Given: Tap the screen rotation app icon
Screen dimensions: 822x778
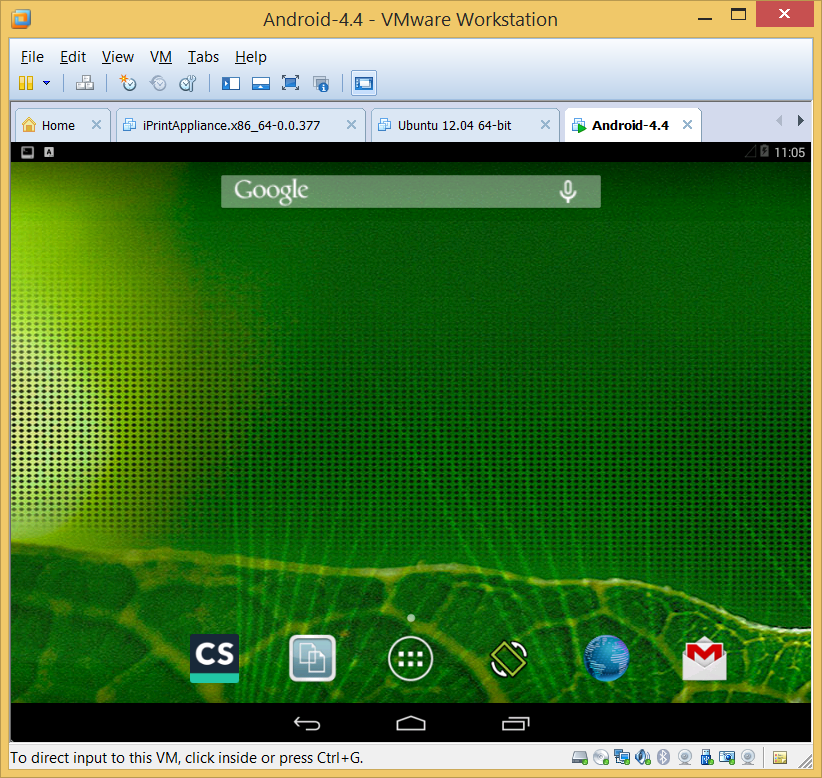Looking at the screenshot, I should click(x=508, y=659).
